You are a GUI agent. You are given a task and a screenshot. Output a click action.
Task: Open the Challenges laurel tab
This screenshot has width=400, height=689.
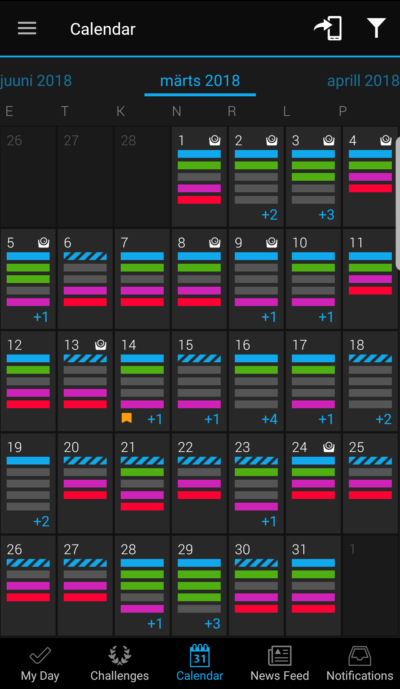120,664
